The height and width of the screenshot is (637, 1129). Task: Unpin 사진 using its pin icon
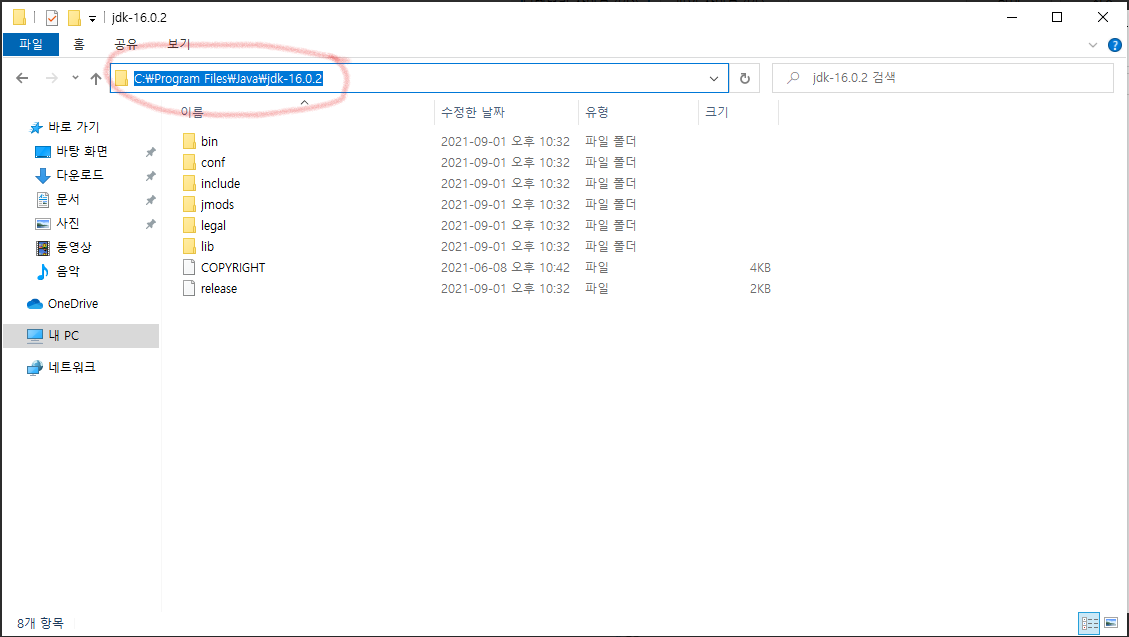[x=150, y=224]
